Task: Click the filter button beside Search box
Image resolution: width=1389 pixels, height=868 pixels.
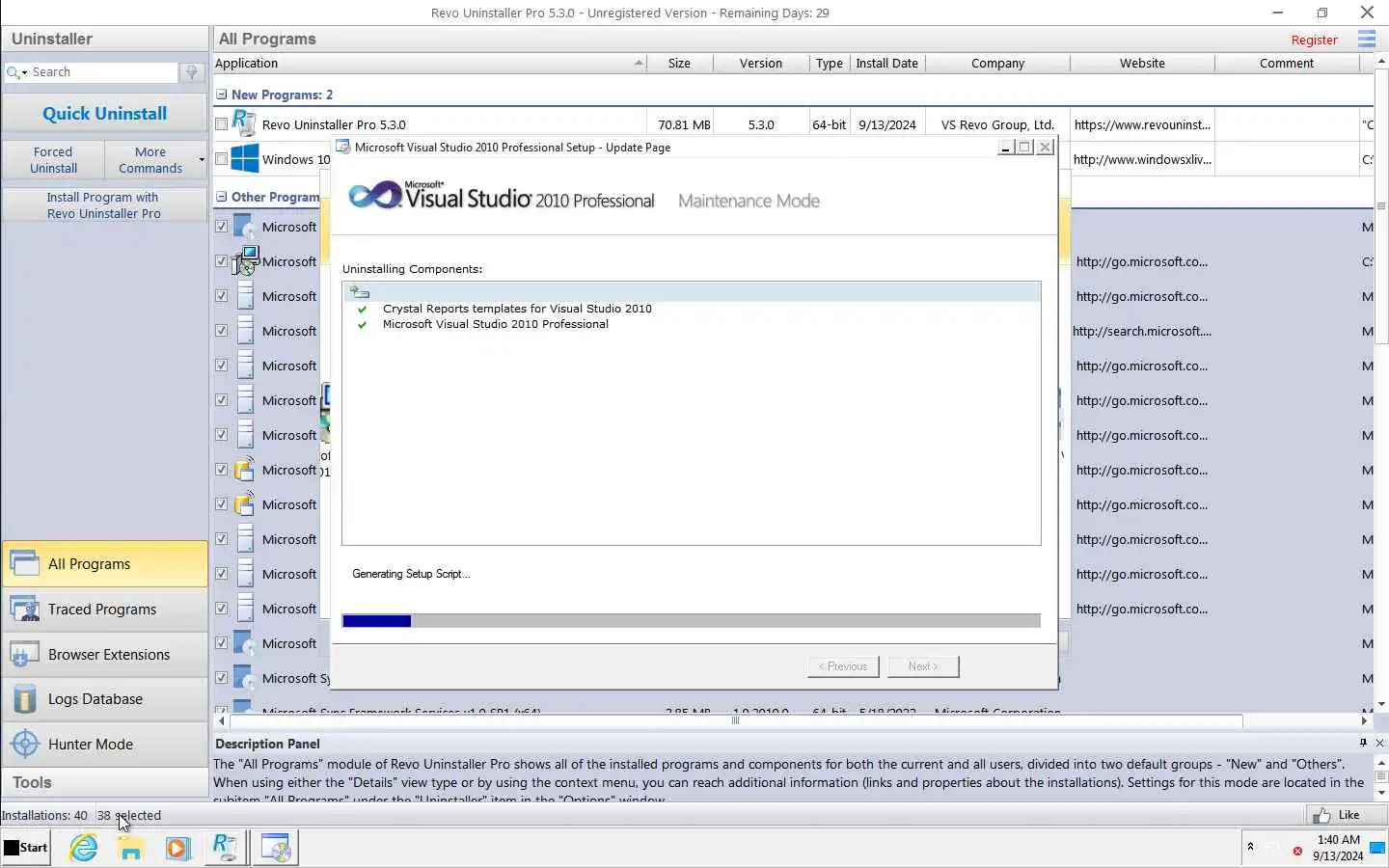Action: (192, 72)
